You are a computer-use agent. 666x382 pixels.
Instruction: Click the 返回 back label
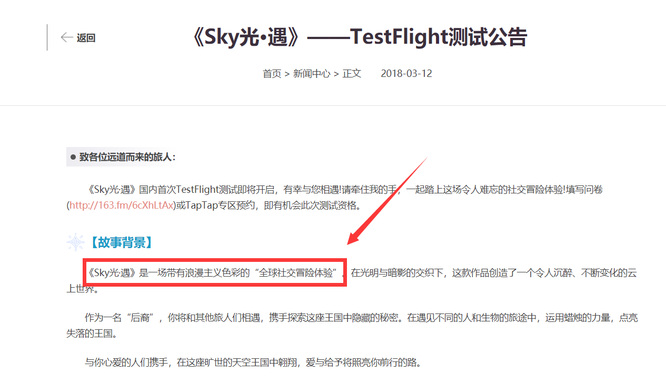point(86,38)
